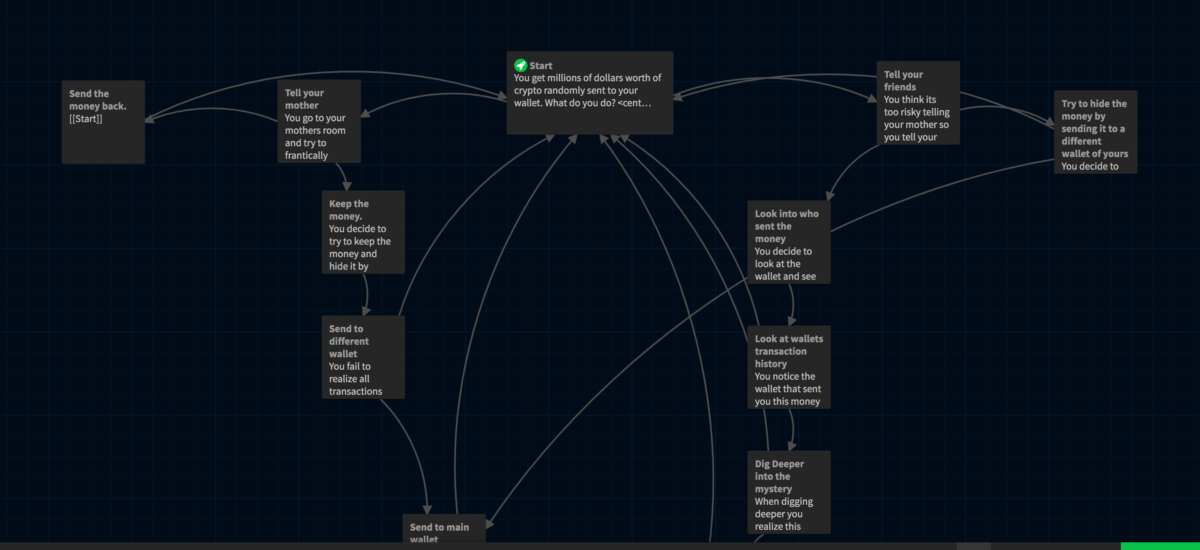Click 'You decide to try to keep' text
1200x550 pixels.
pos(359,248)
